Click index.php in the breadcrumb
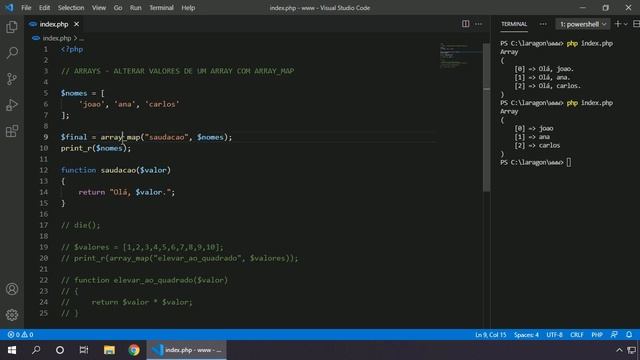This screenshot has height=360, width=640. (x=57, y=38)
